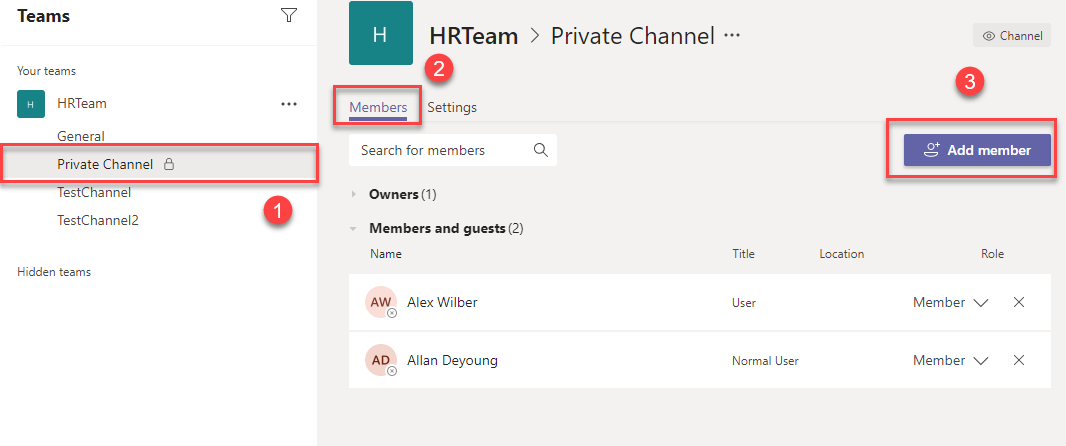Click Alex Wilber's AW avatar
Screen dimensions: 1066x446
(381, 302)
